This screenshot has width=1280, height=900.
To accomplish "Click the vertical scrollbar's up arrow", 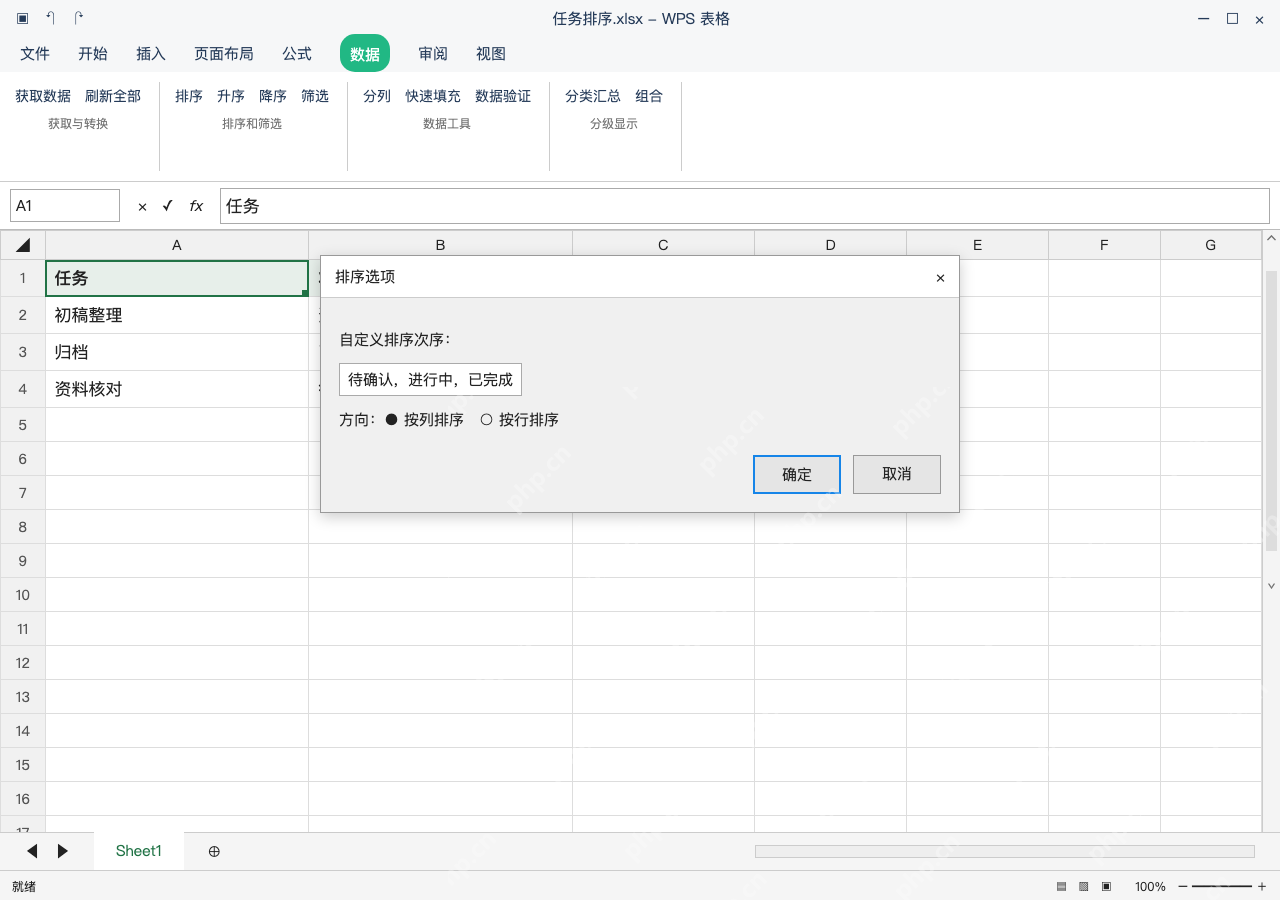I will point(1272,239).
